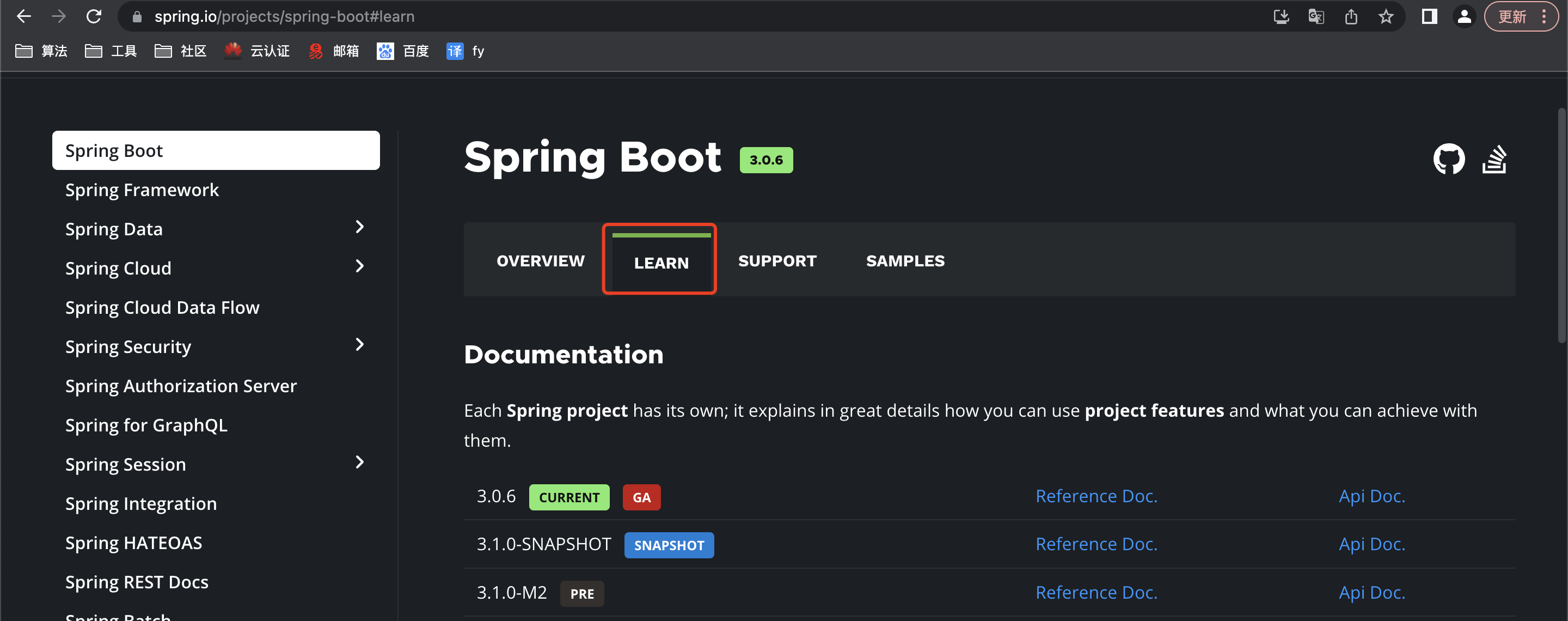Screen dimensions: 1568x621
Task: Open Spring Session project link
Action: tap(125, 465)
